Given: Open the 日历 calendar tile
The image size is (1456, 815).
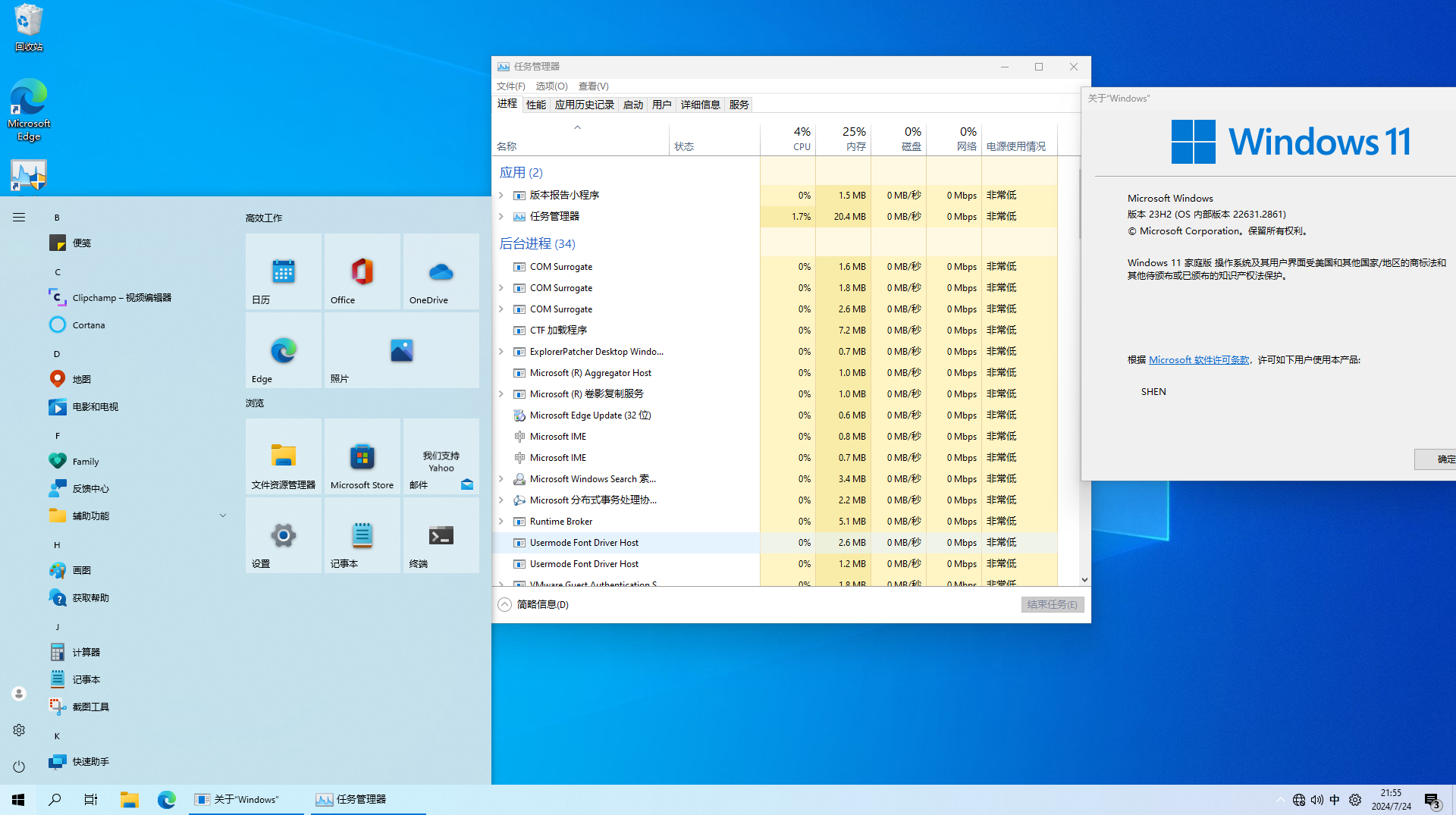Looking at the screenshot, I should pos(284,271).
